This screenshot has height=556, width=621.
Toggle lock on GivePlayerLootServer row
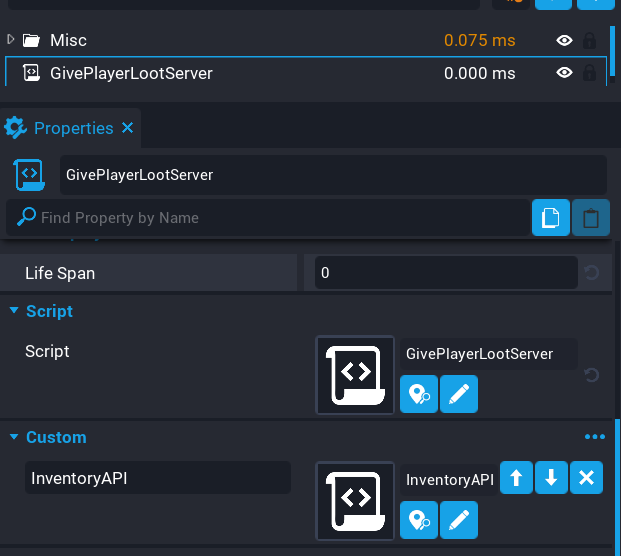tap(590, 73)
